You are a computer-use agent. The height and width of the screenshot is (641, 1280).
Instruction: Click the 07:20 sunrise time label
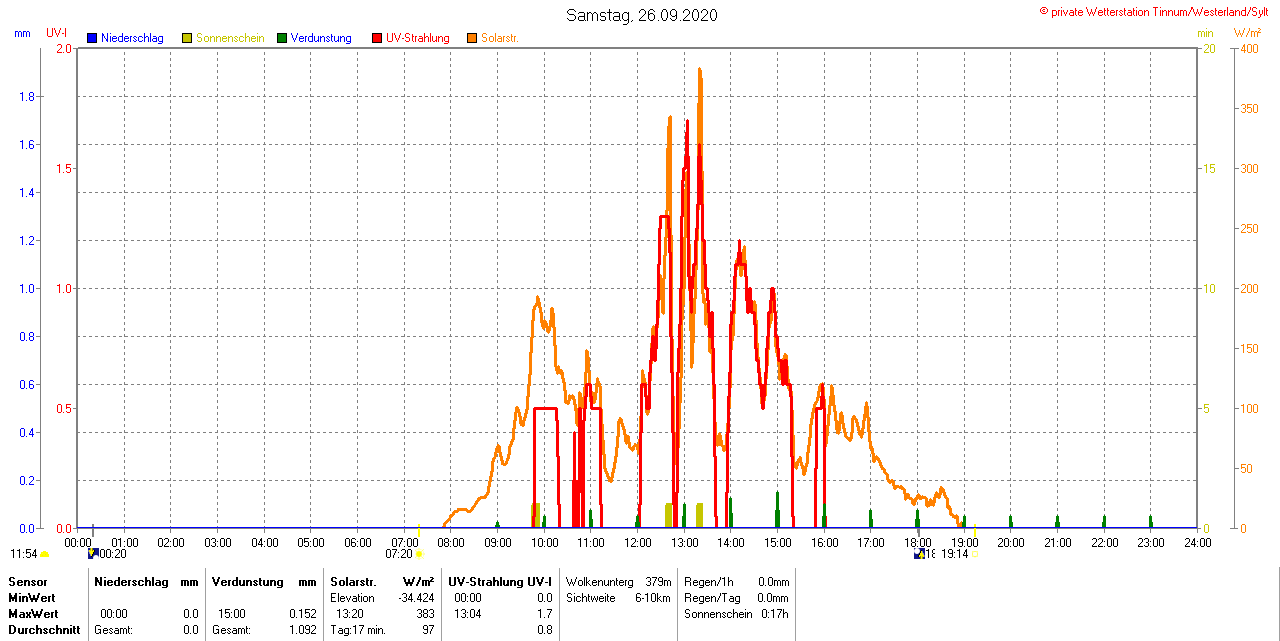point(399,553)
